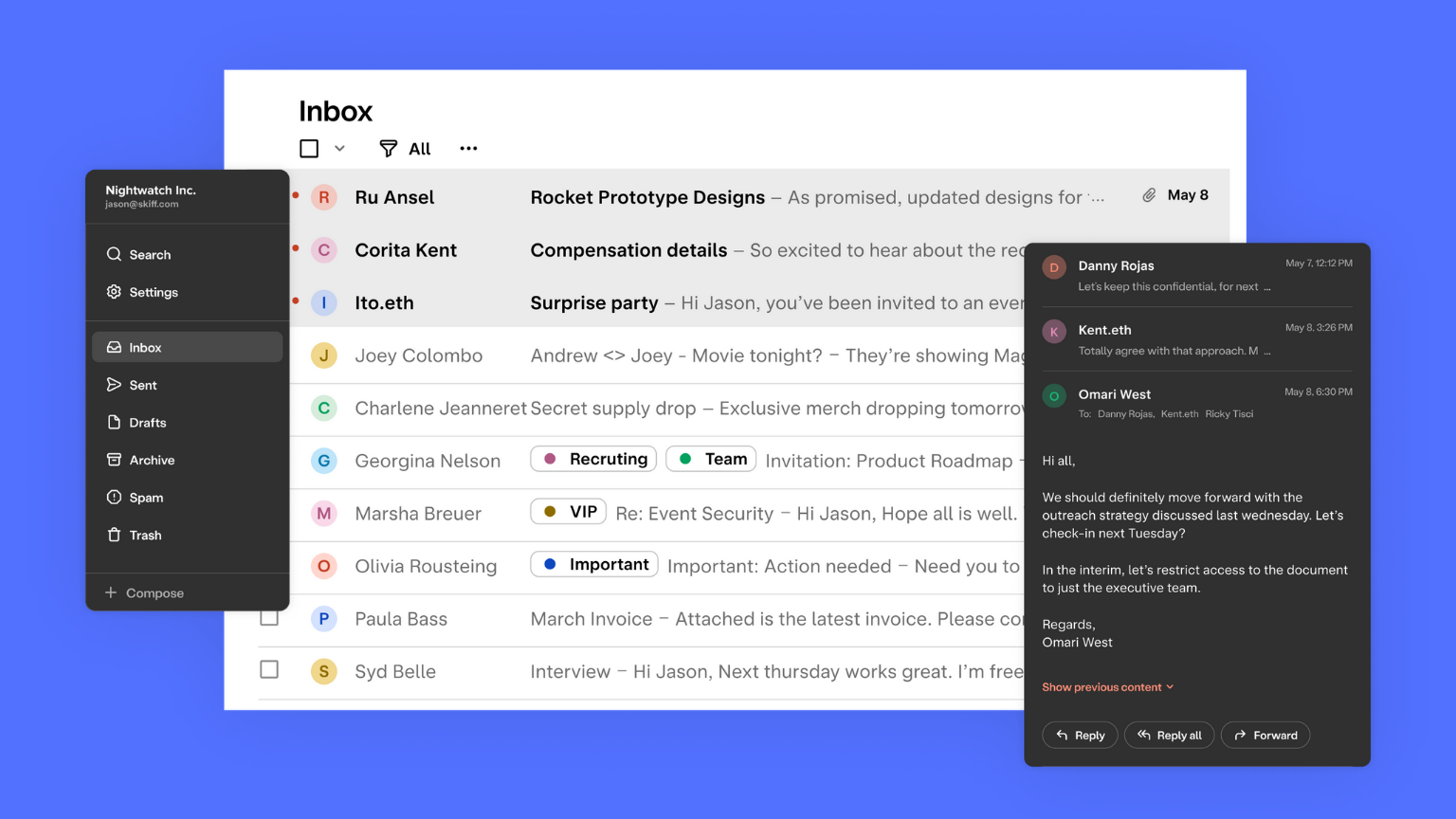This screenshot has width=1456, height=819.
Task: Click recipient Ricky Tisci in thread
Action: 1229,414
